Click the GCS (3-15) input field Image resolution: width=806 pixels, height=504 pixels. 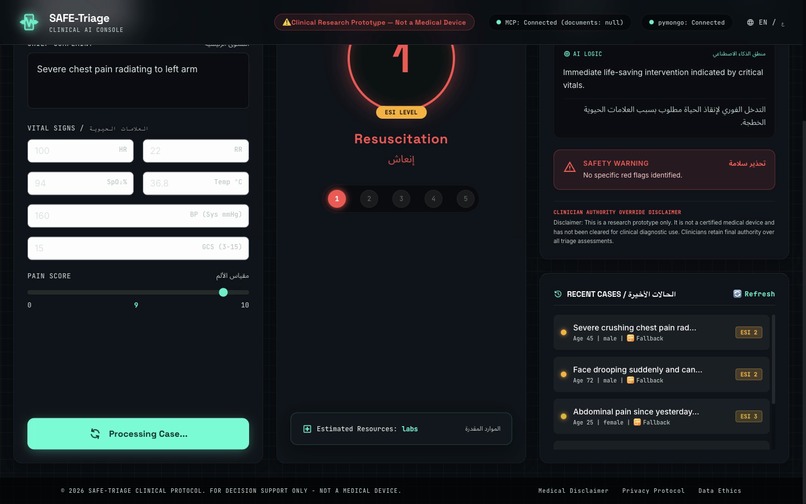pyautogui.click(x=138, y=248)
